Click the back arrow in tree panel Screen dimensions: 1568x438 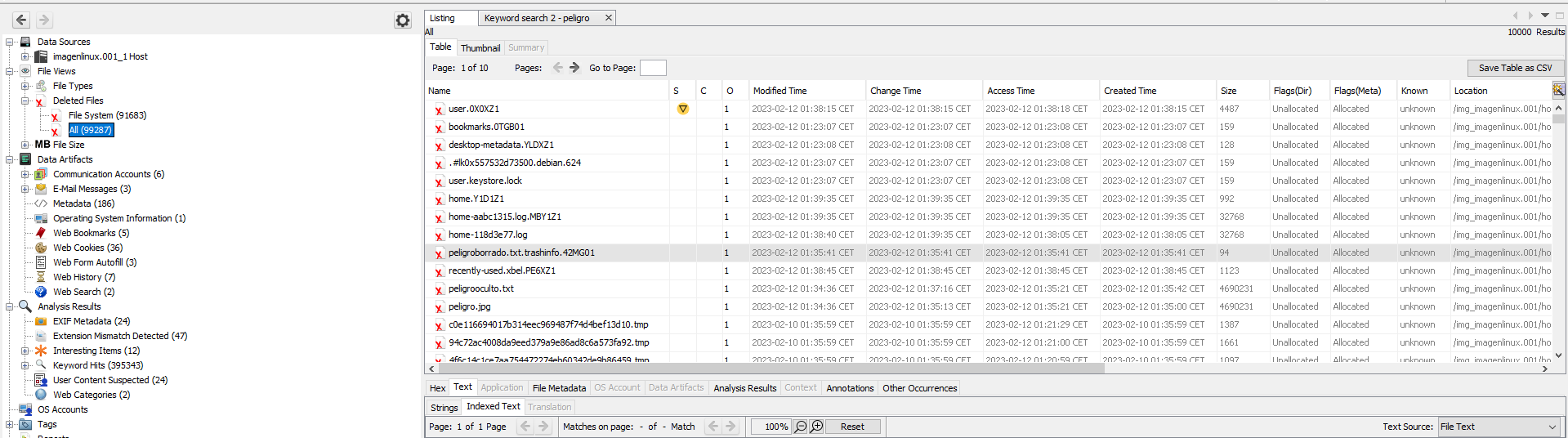point(22,20)
